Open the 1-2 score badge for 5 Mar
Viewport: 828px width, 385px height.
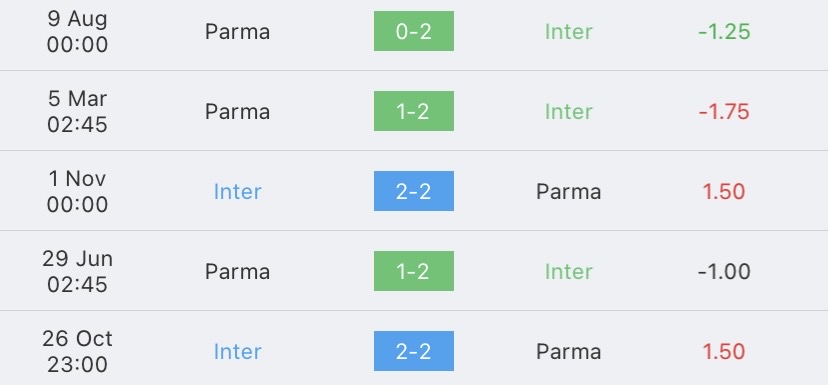413,111
